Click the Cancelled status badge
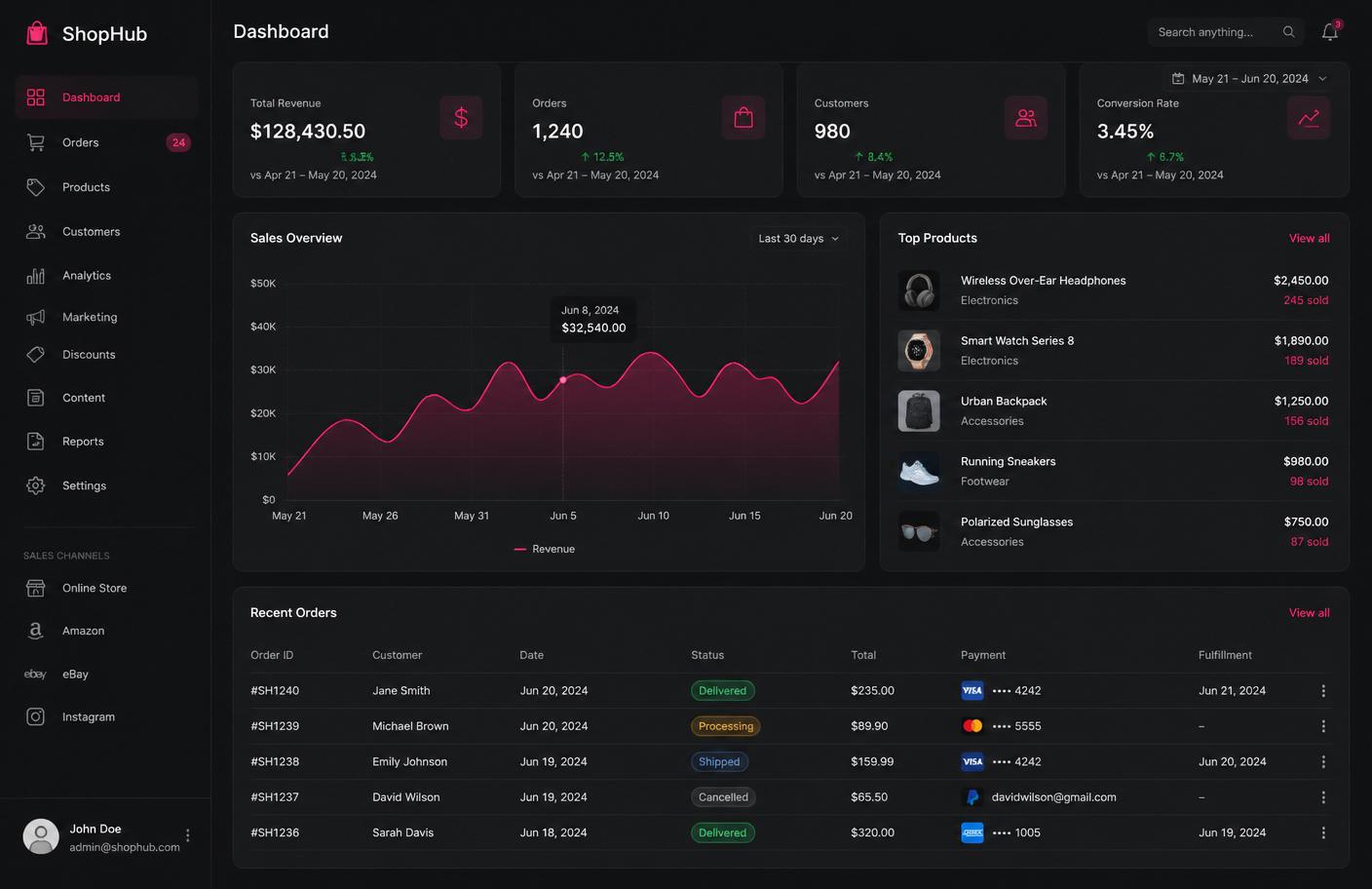The width and height of the screenshot is (1372, 889). 723,797
